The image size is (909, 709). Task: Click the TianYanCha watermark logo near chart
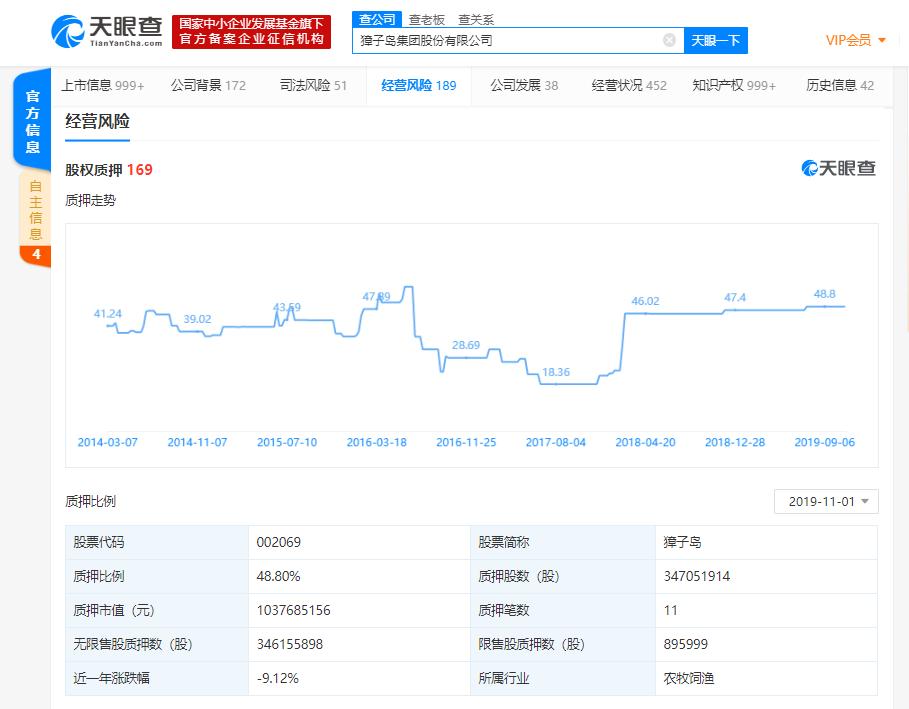[838, 168]
